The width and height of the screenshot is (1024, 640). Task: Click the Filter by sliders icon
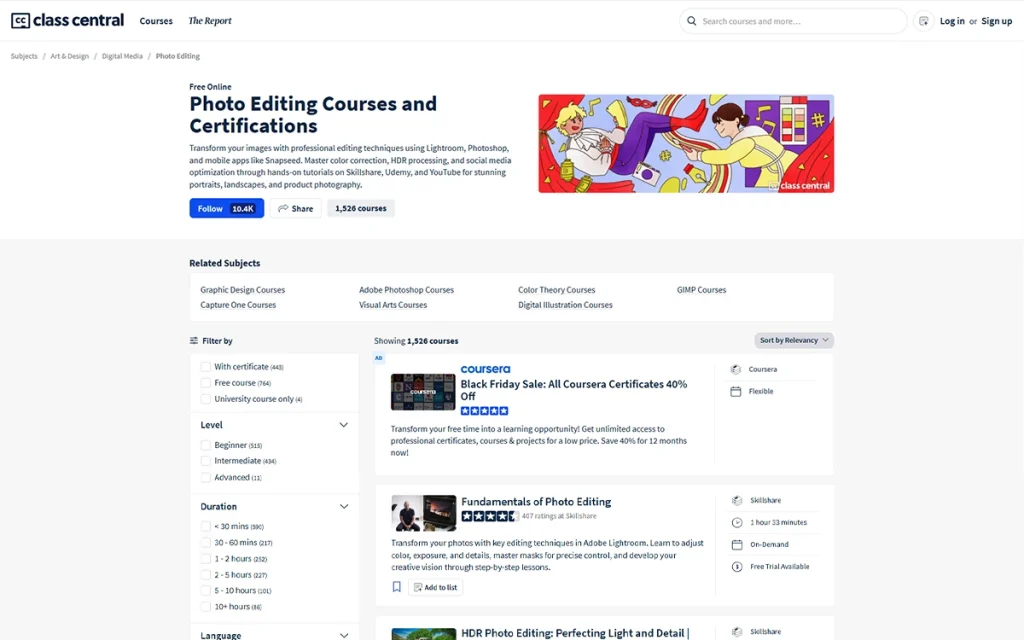pos(194,341)
